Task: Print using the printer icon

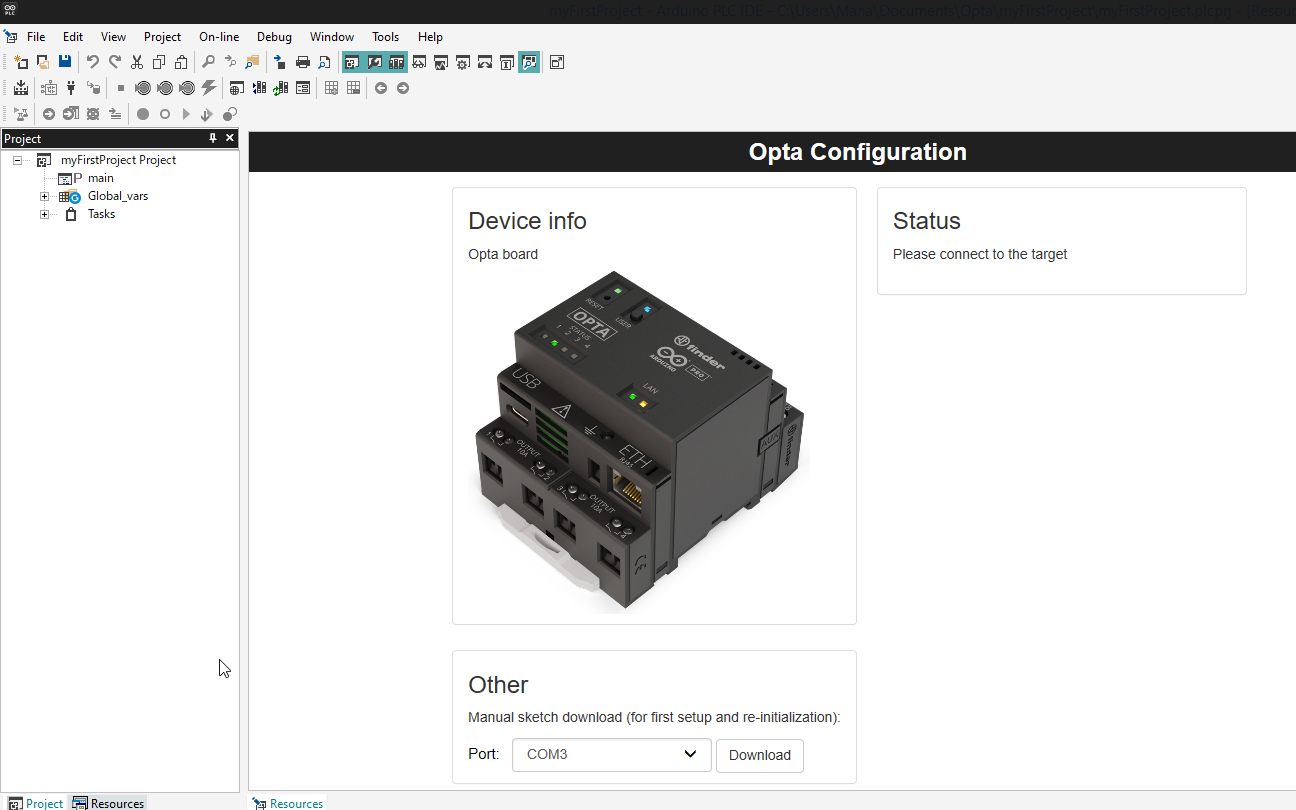Action: [x=303, y=62]
